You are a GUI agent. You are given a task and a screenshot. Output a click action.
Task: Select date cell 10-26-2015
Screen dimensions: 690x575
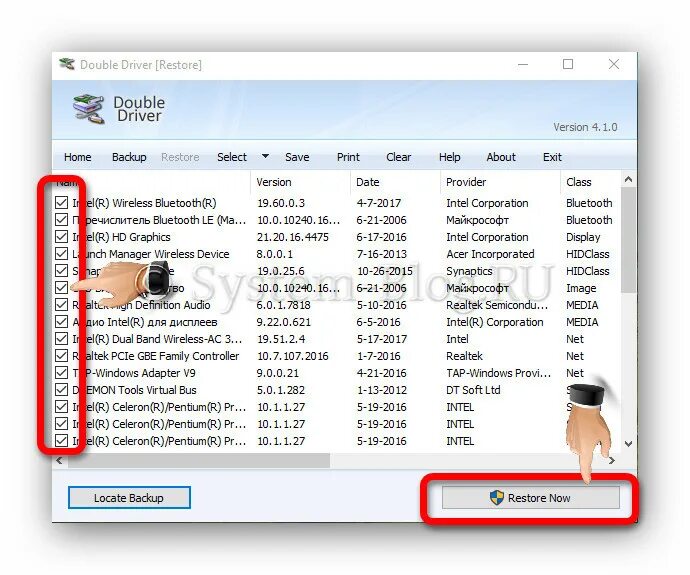pyautogui.click(x=385, y=271)
